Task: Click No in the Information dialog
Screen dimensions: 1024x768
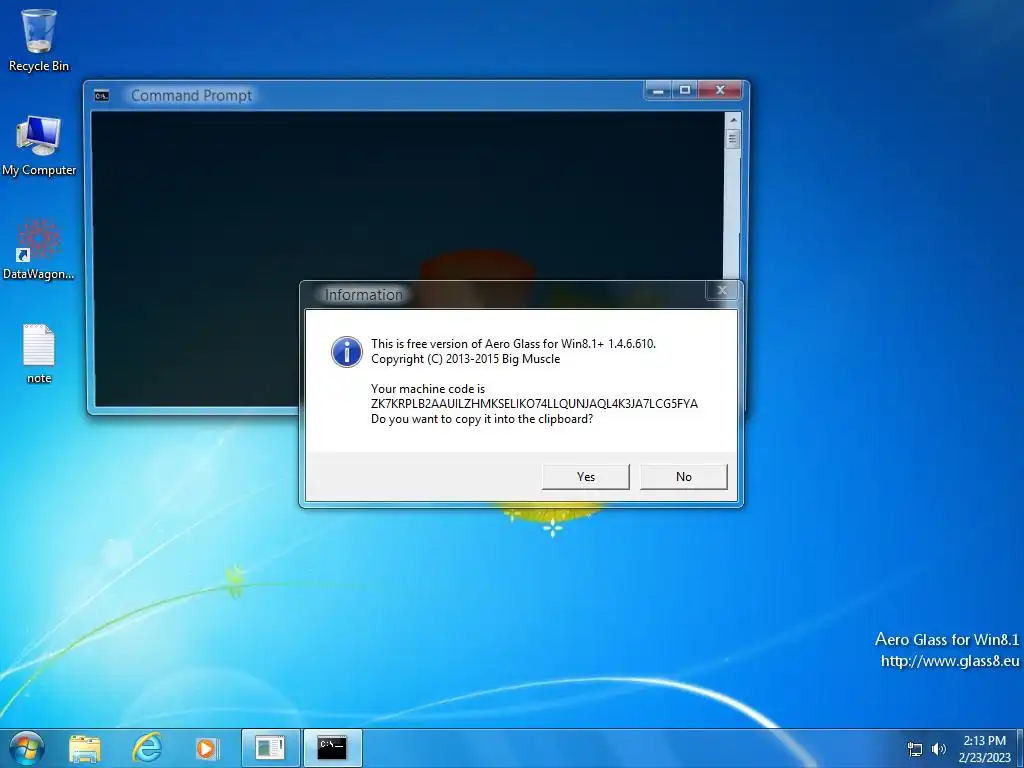Action: 683,477
